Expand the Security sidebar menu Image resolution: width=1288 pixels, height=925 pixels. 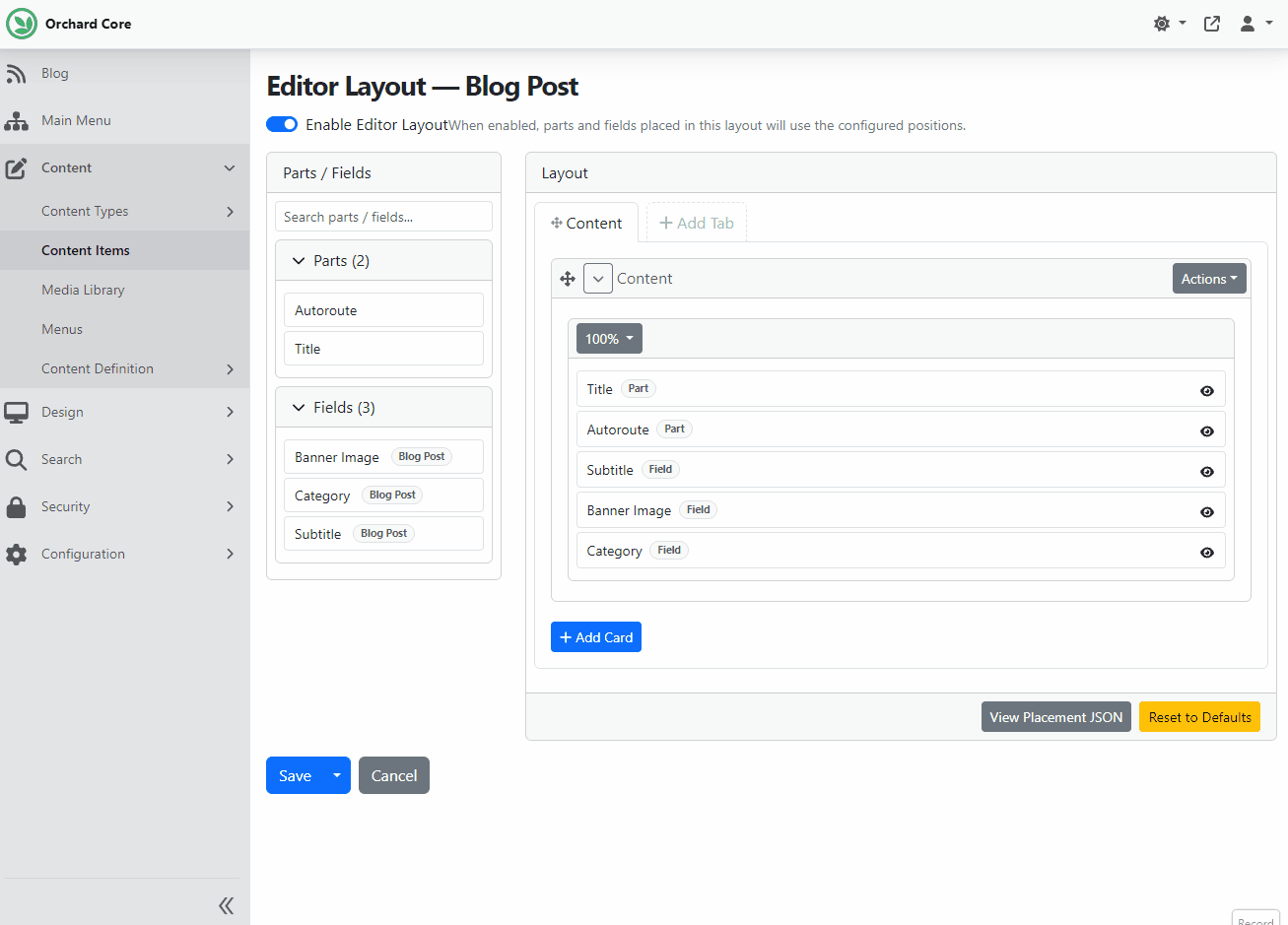230,507
